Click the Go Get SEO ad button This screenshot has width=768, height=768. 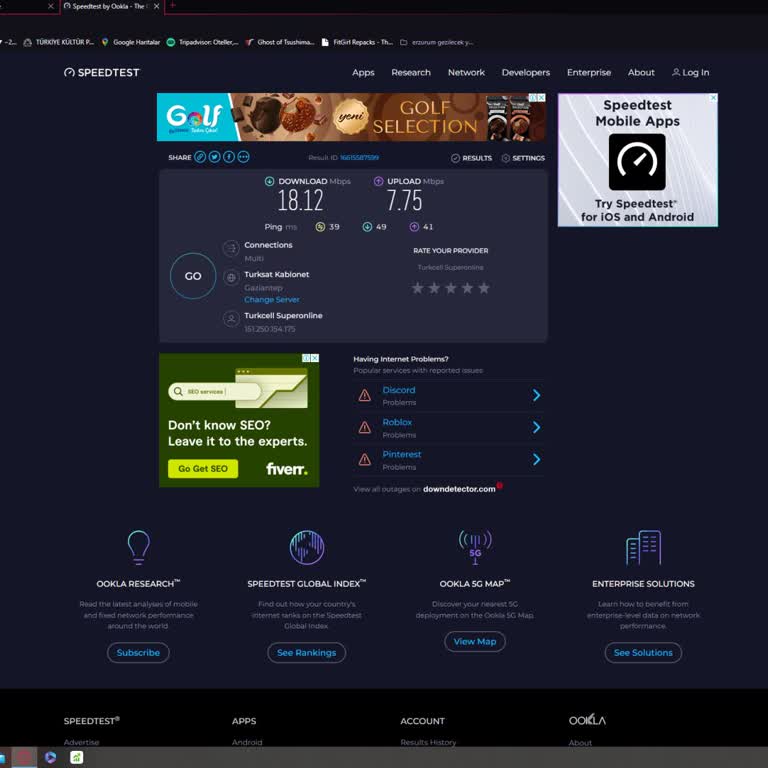(x=203, y=469)
